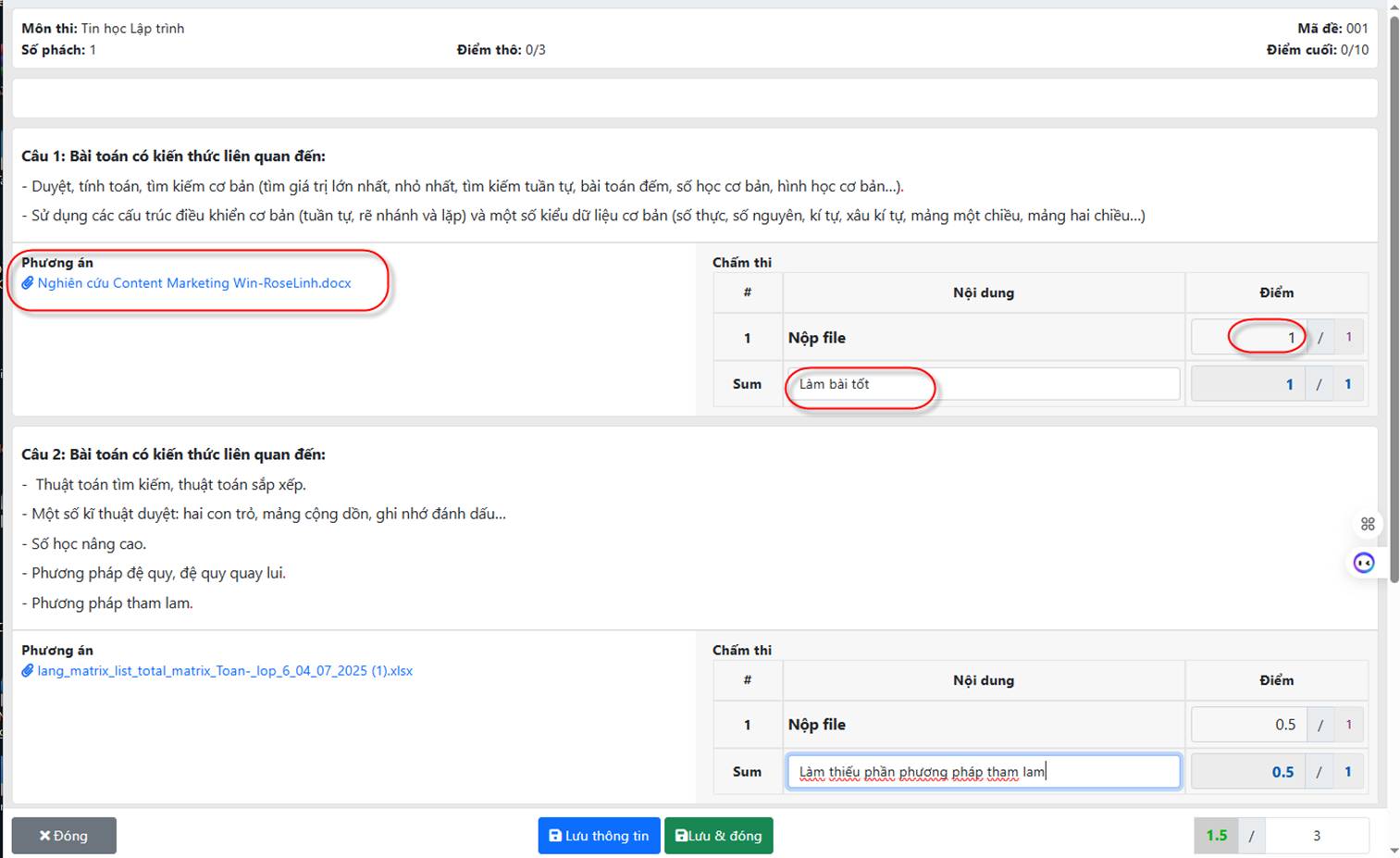Image resolution: width=1400 pixels, height=858 pixels.
Task: Edit Câu 1 comment field 'Làm bài tốt'
Action: point(983,384)
